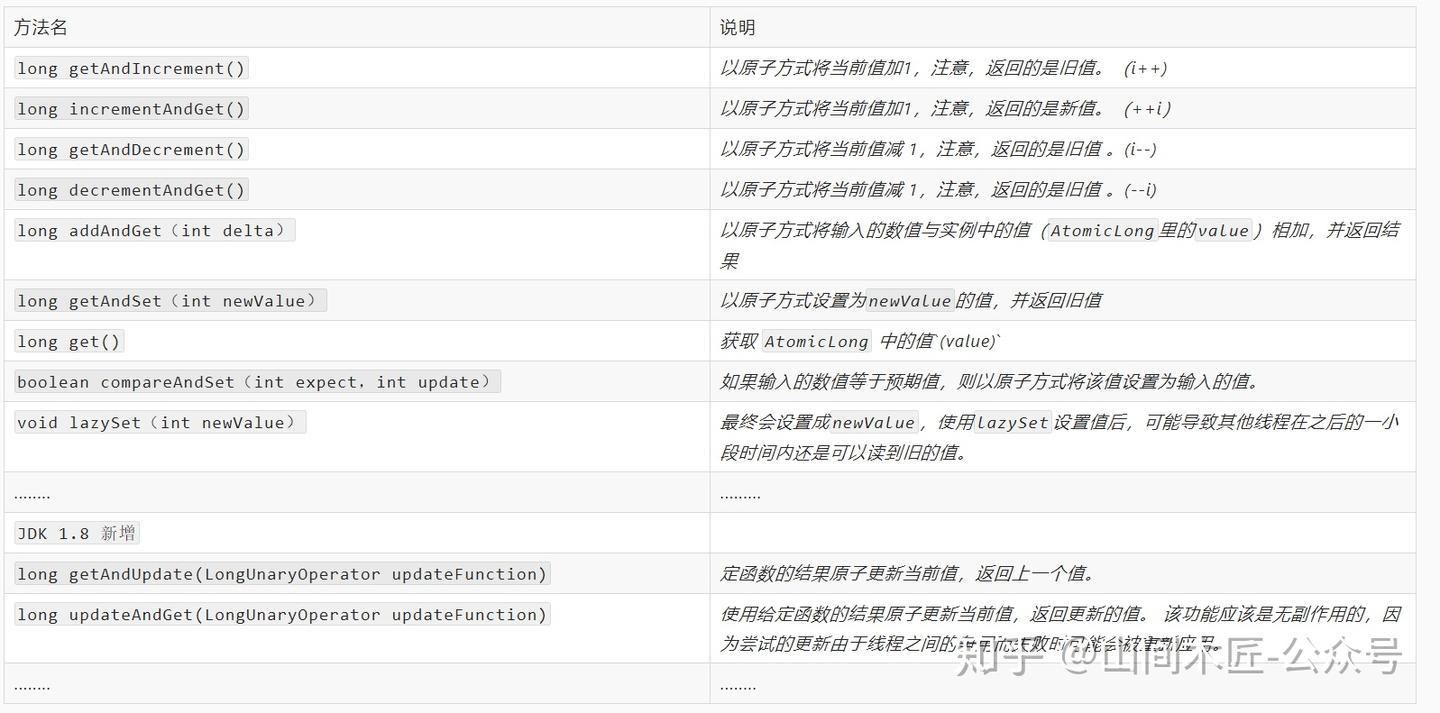Select the lazySet (int newValue) entry
Image resolution: width=1440 pixels, height=713 pixels.
pyautogui.click(x=160, y=422)
